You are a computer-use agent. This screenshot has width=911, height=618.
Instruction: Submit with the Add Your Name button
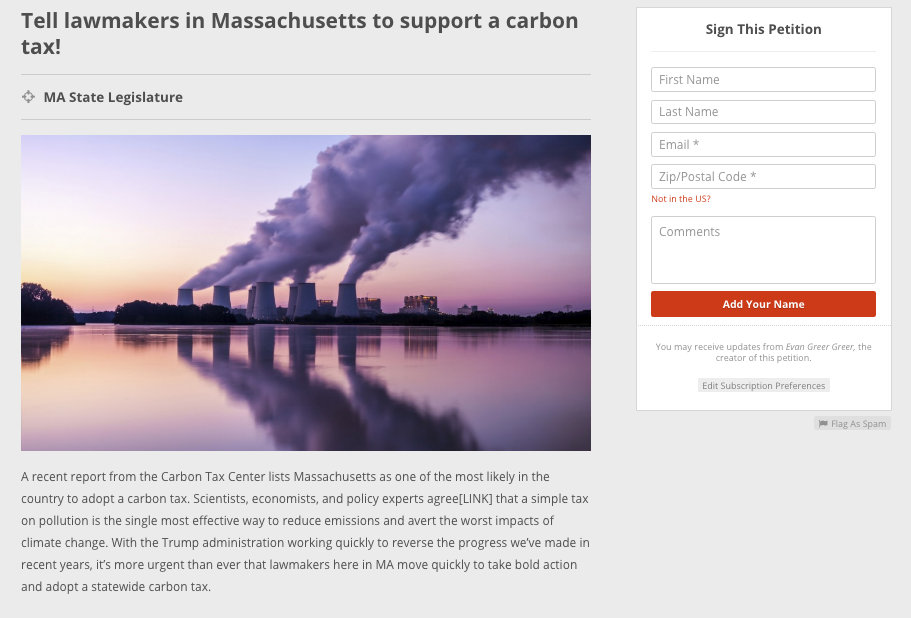click(763, 304)
